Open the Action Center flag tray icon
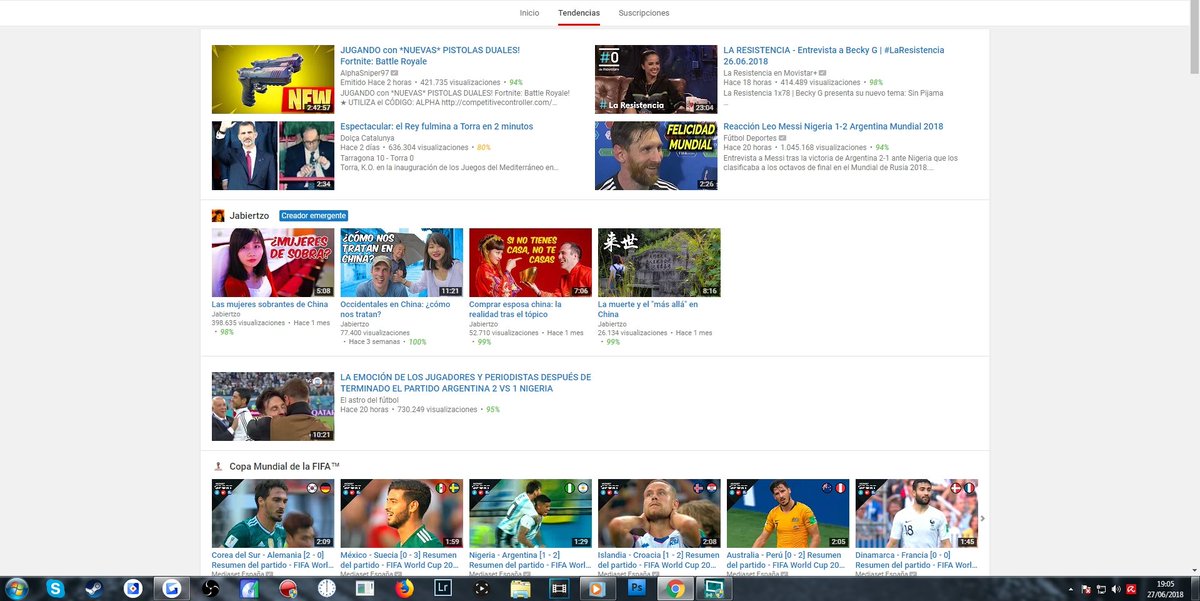Image resolution: width=1200 pixels, height=601 pixels. pos(1084,588)
